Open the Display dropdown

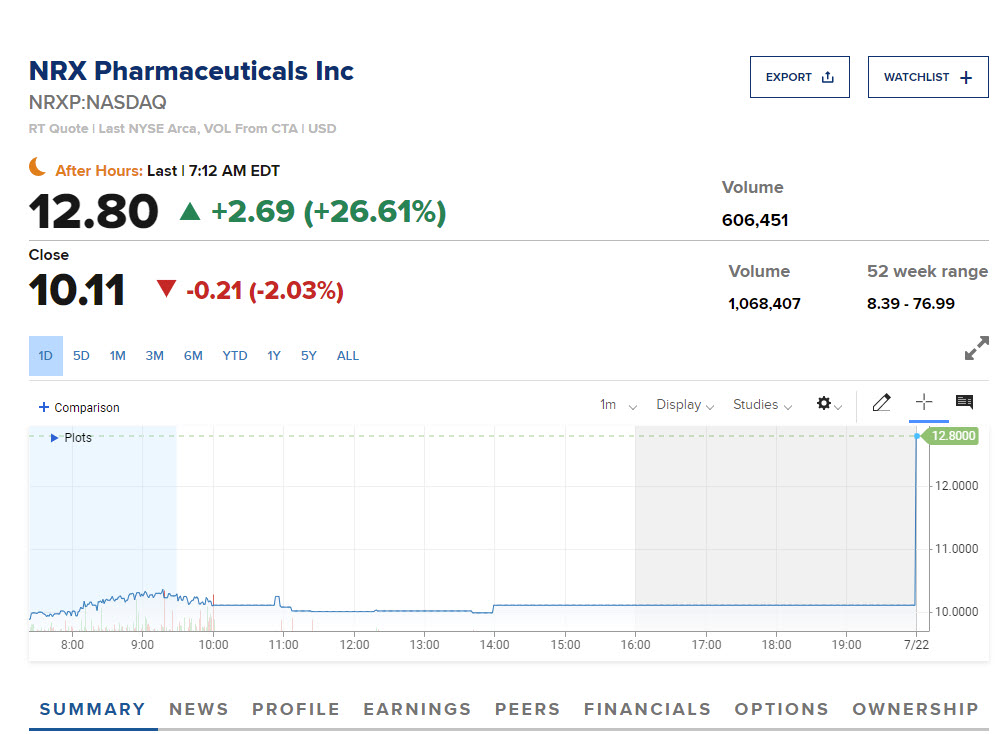685,405
